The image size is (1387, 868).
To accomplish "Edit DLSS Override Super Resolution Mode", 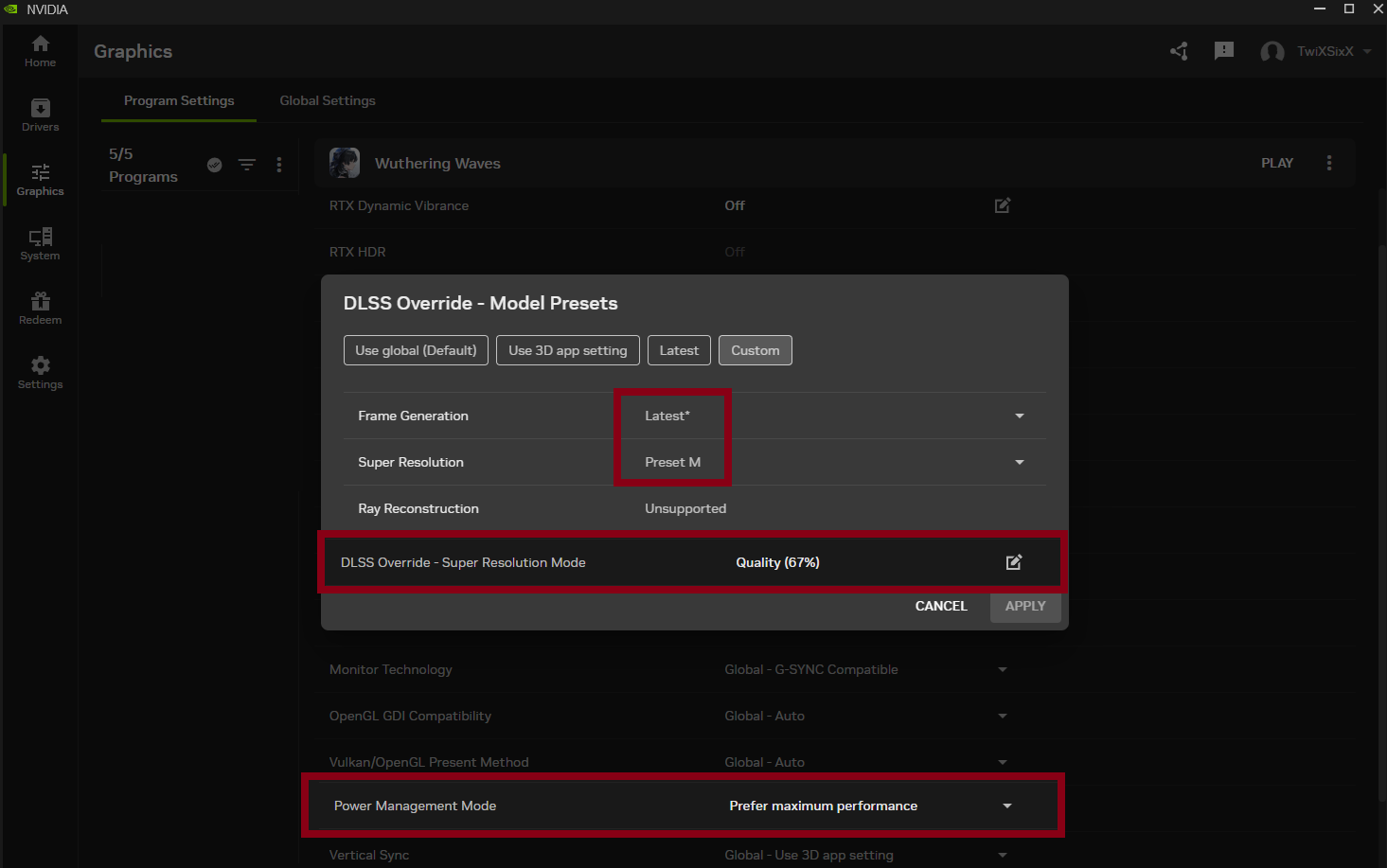I will (x=1014, y=562).
